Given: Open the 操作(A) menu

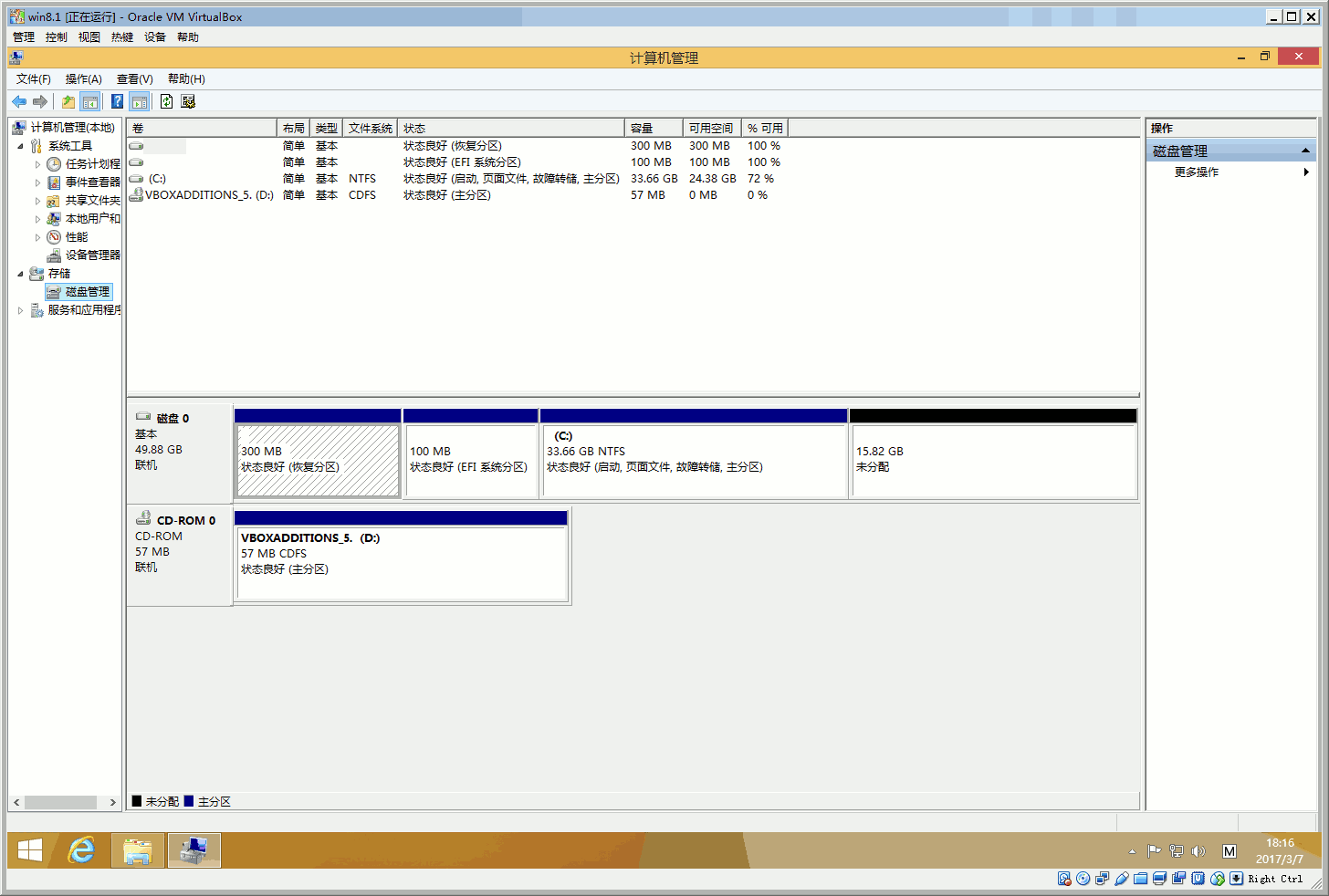Looking at the screenshot, I should (x=84, y=79).
